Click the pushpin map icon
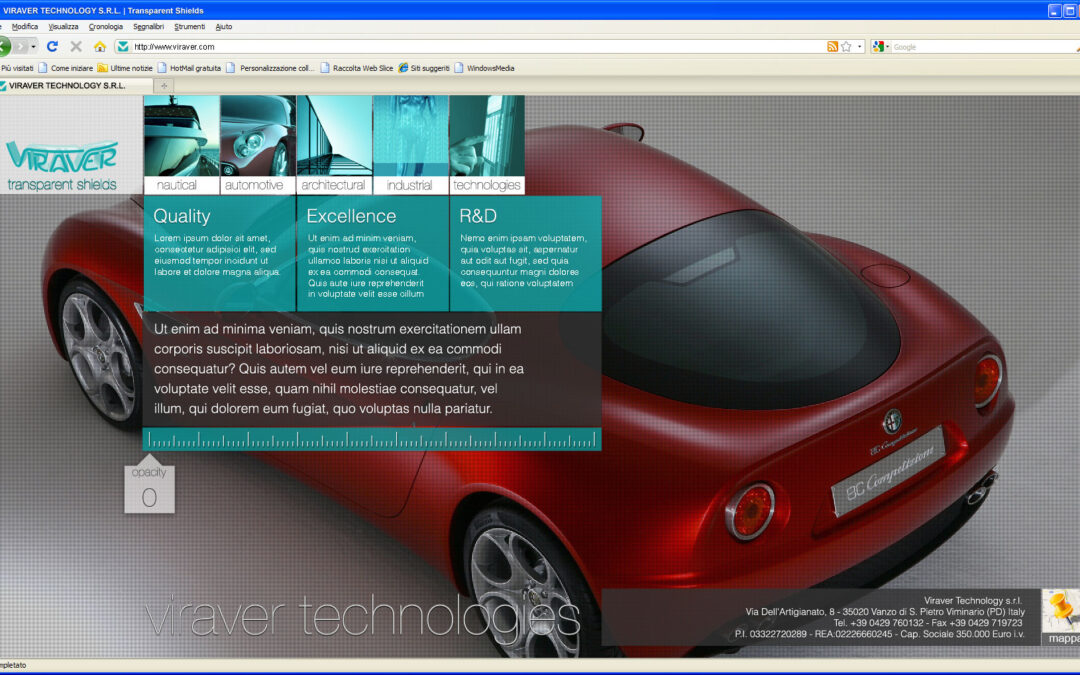Viewport: 1080px width, 675px height. [x=1061, y=610]
